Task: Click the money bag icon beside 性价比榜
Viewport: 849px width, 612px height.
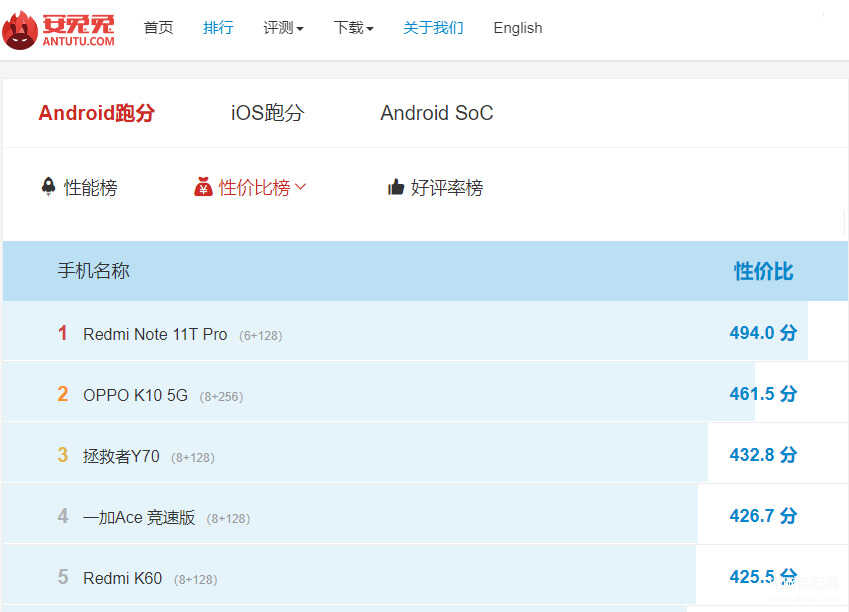Action: (203, 186)
